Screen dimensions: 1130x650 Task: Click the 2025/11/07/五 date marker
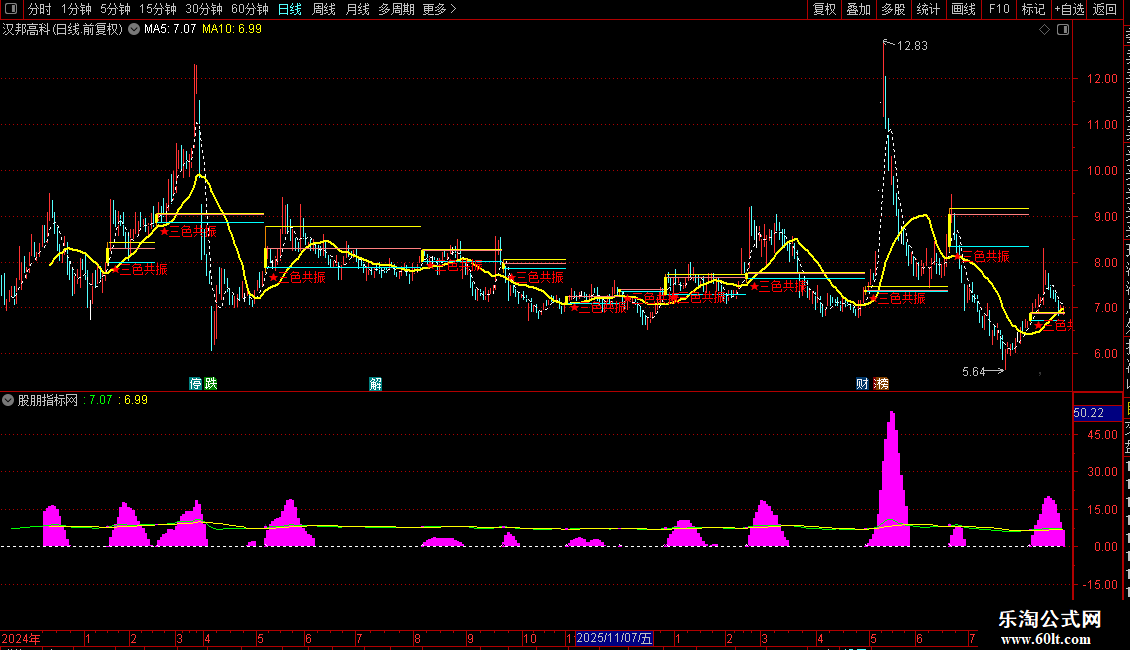[614, 638]
